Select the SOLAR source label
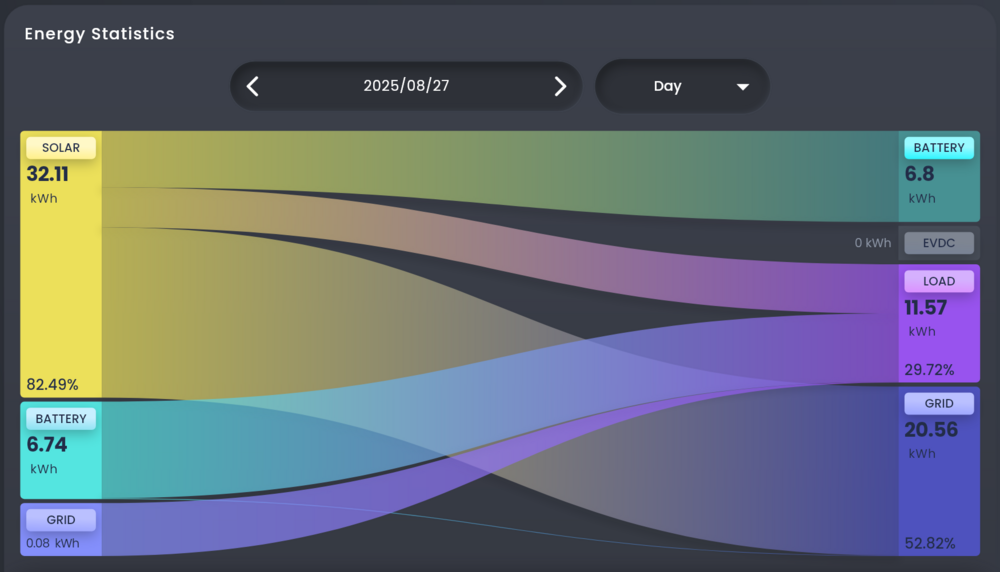 point(61,148)
